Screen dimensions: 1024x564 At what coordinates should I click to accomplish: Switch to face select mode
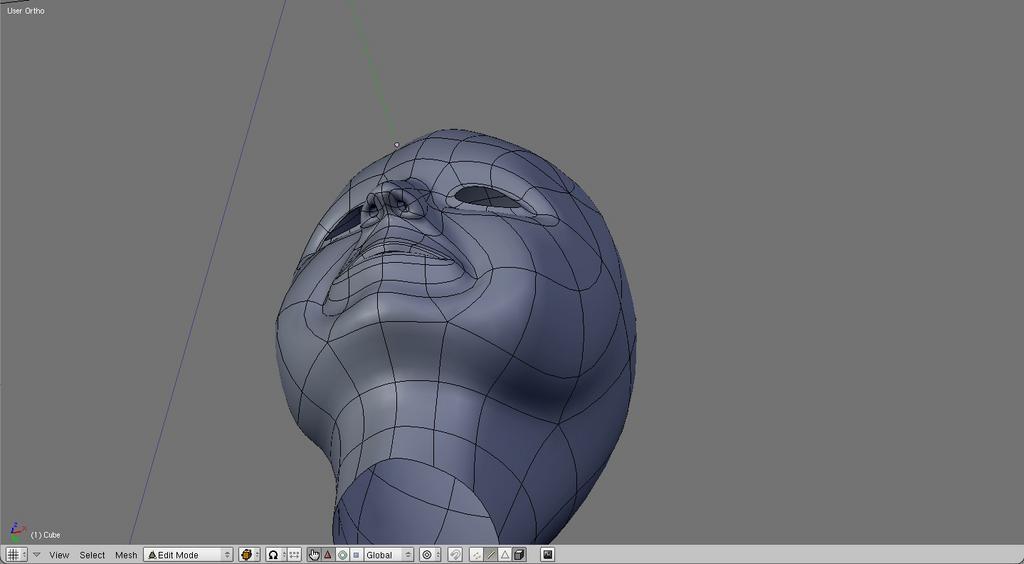(504, 555)
